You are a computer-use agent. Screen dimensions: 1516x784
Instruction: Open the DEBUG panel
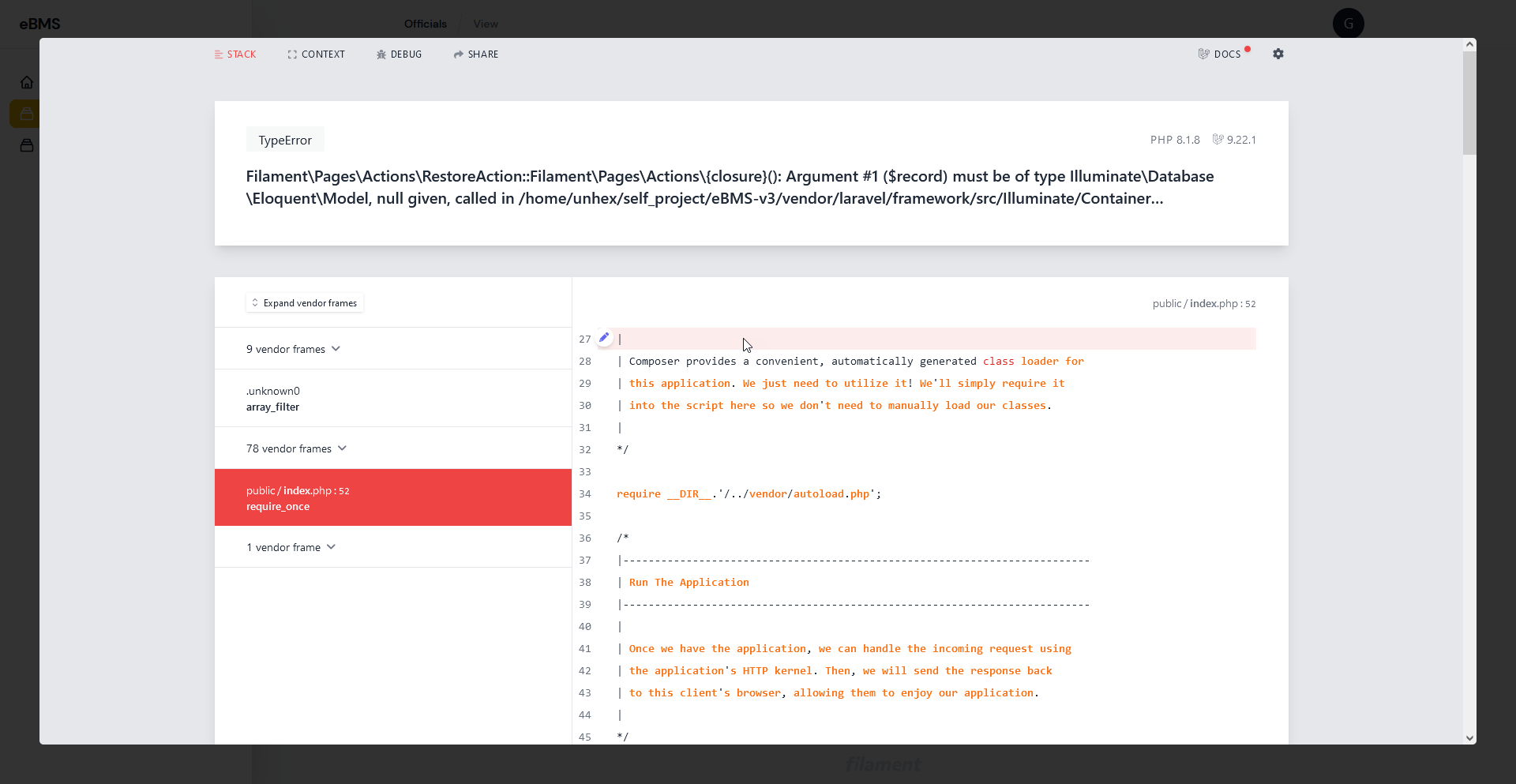[x=400, y=54]
